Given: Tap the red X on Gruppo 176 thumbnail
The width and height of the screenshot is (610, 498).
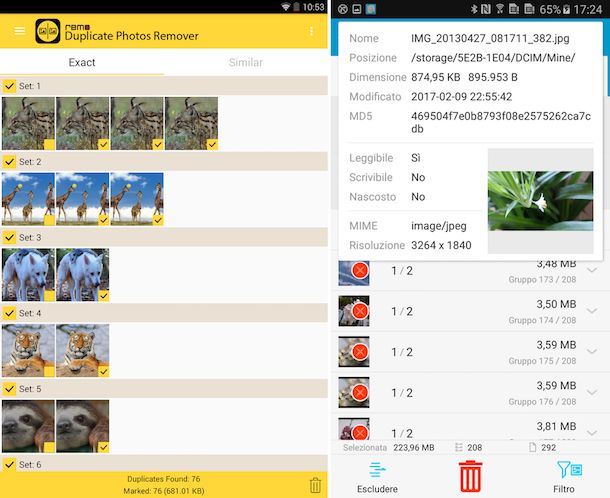Looking at the screenshot, I should pyautogui.click(x=360, y=393).
